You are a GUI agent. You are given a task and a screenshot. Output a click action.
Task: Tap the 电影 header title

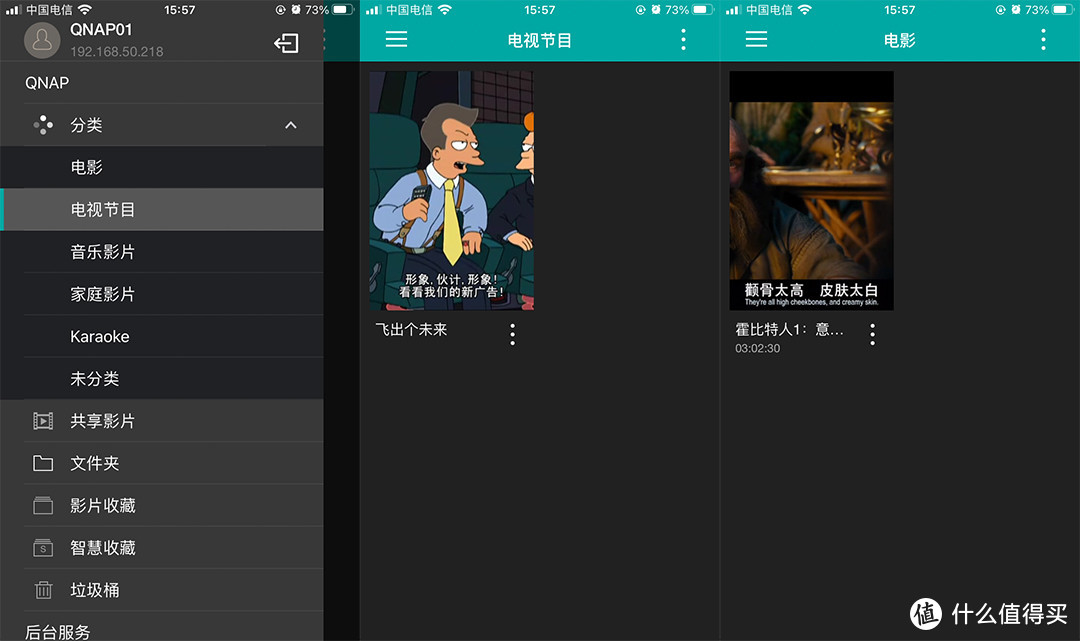900,41
